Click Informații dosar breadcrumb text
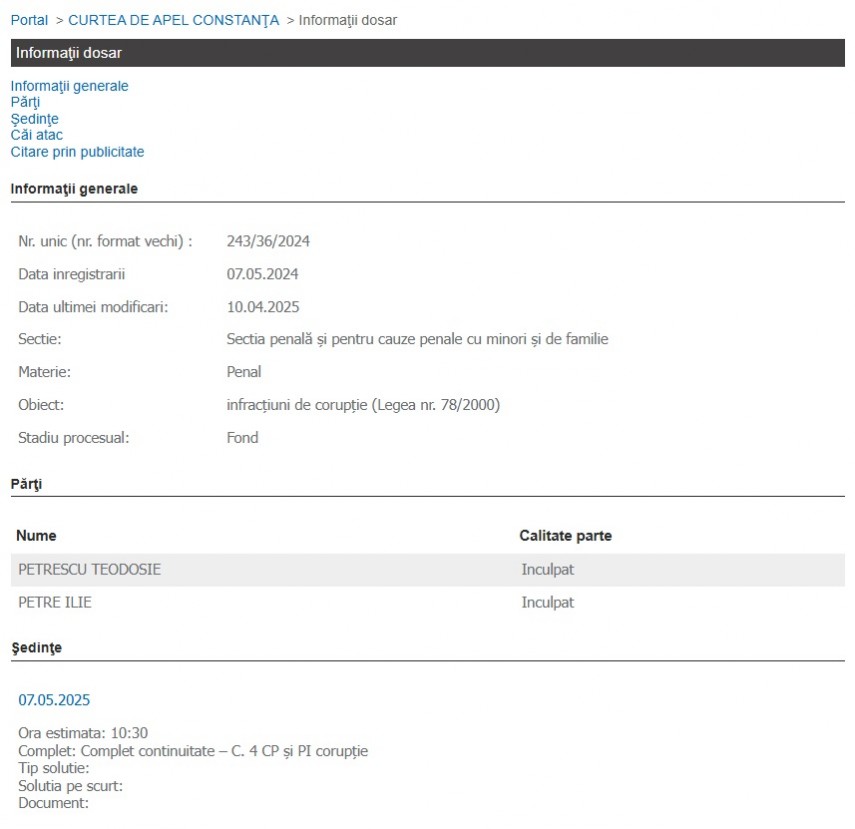Image resolution: width=855 pixels, height=829 pixels. 347,20
